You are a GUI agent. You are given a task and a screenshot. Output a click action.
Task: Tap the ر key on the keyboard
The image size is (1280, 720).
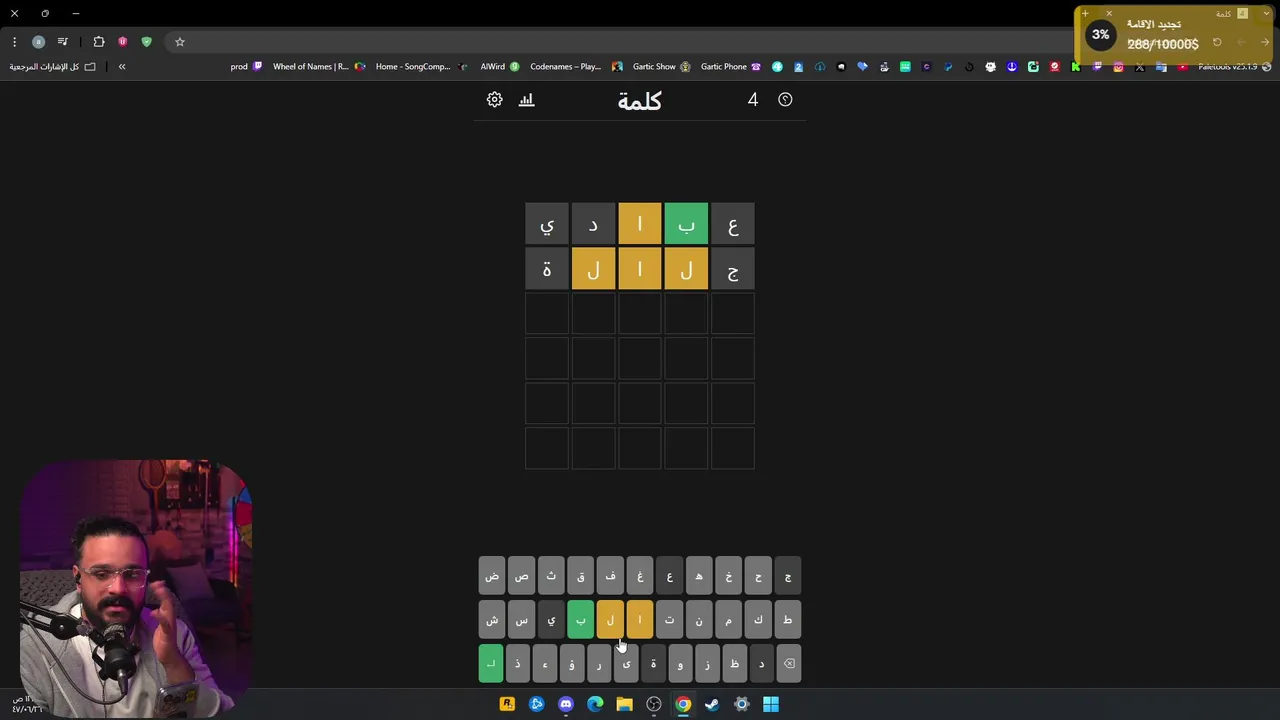pos(599,664)
